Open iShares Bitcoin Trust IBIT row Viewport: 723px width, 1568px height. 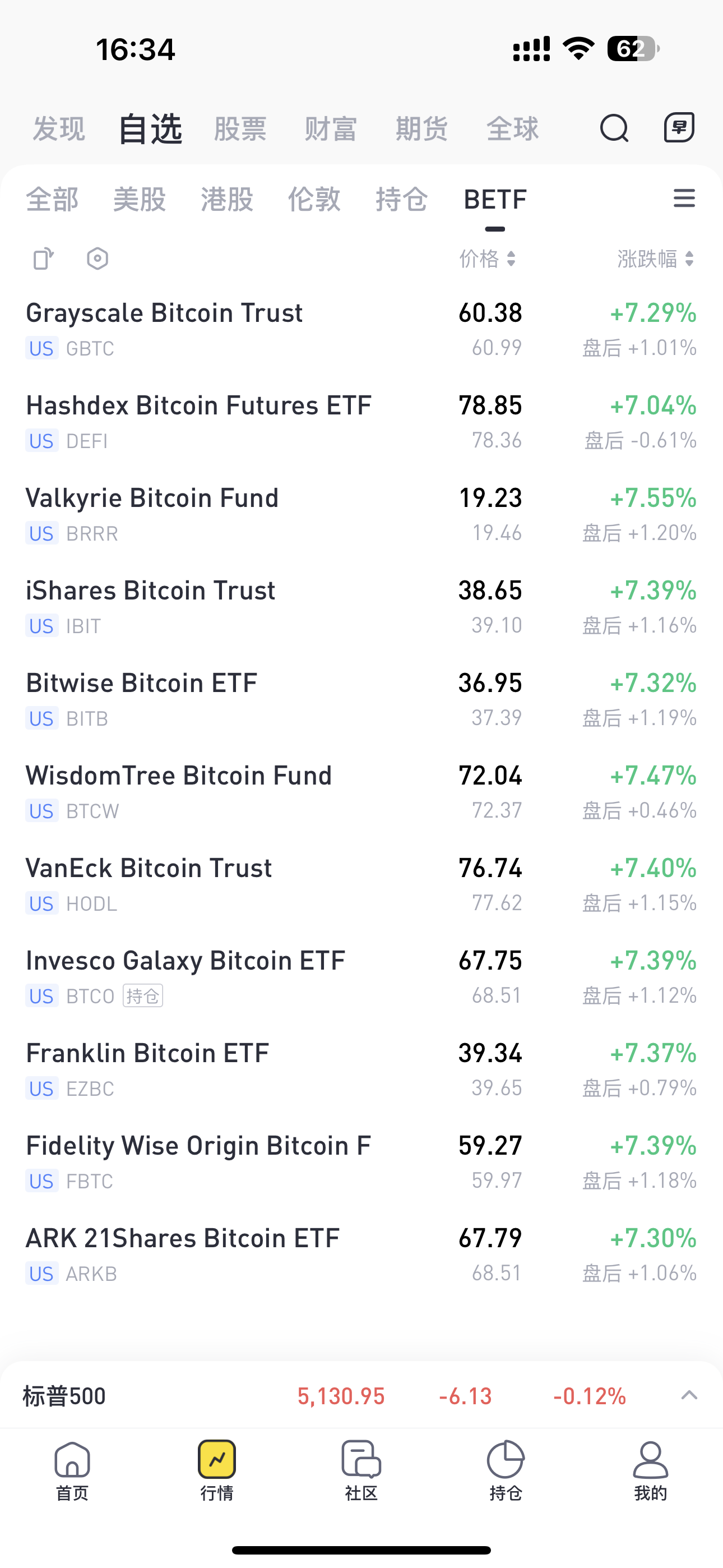[x=361, y=607]
